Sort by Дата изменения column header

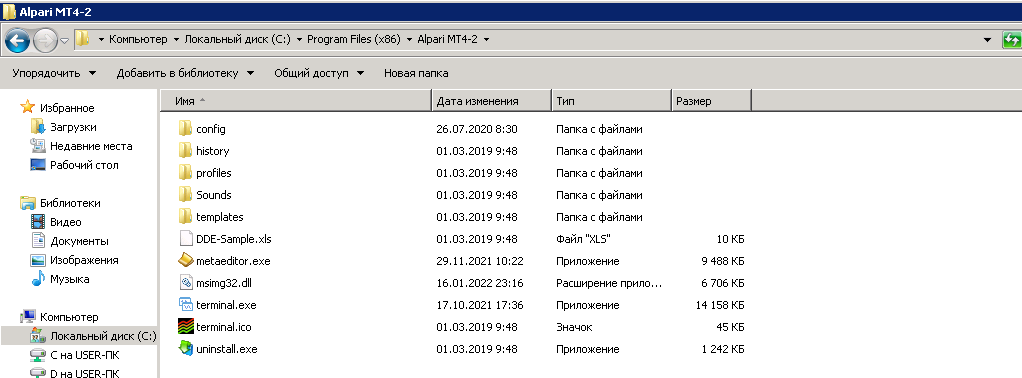491,101
